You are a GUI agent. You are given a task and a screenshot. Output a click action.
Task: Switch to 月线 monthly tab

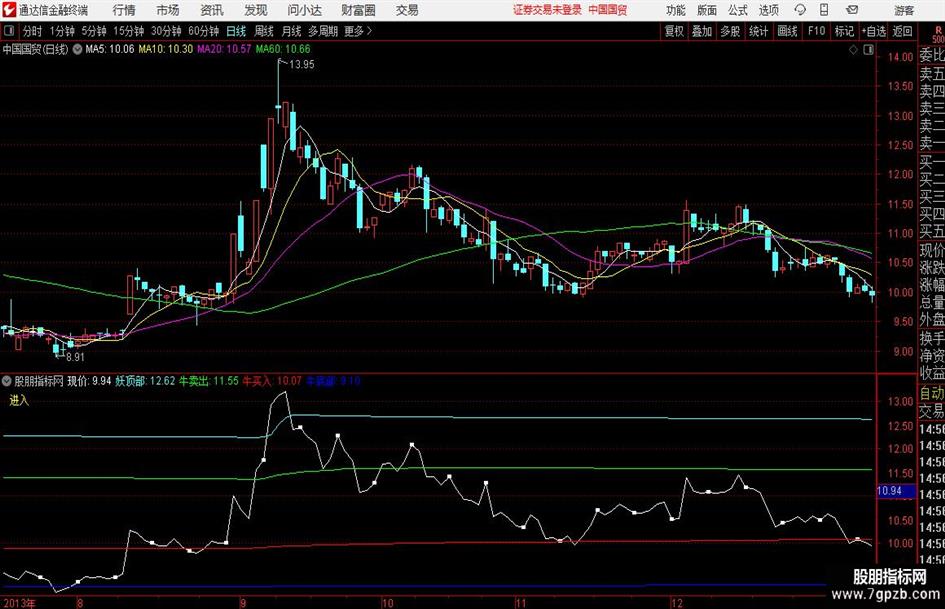[291, 31]
